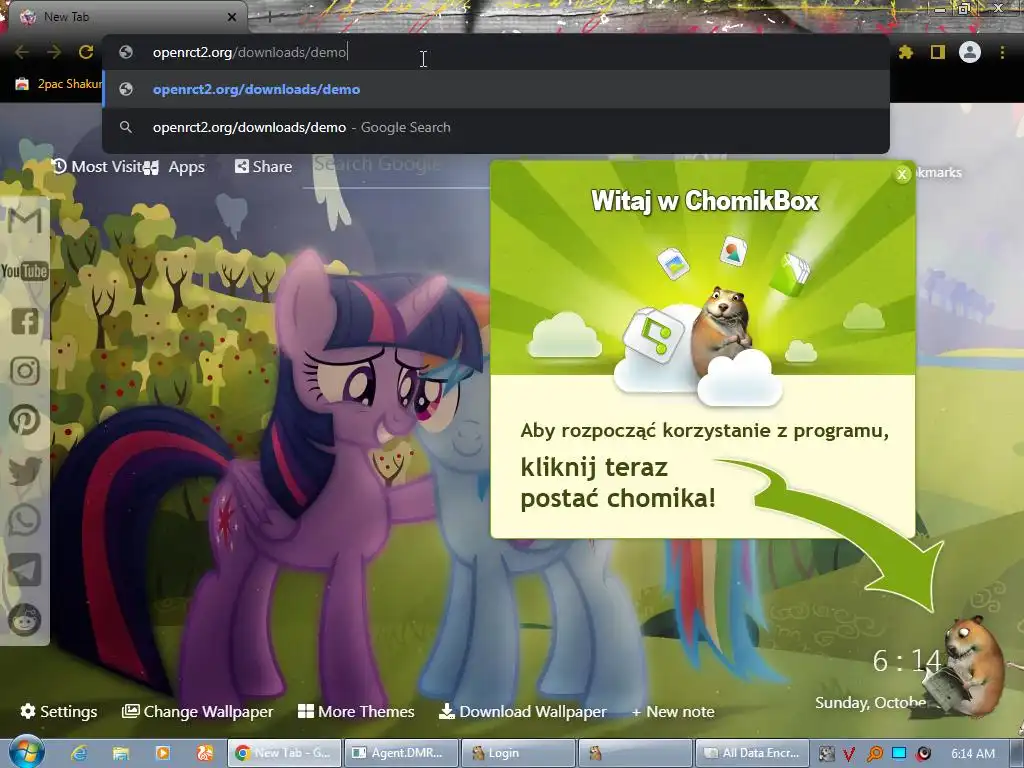
Task: Open Most Visited list
Action: pos(98,167)
